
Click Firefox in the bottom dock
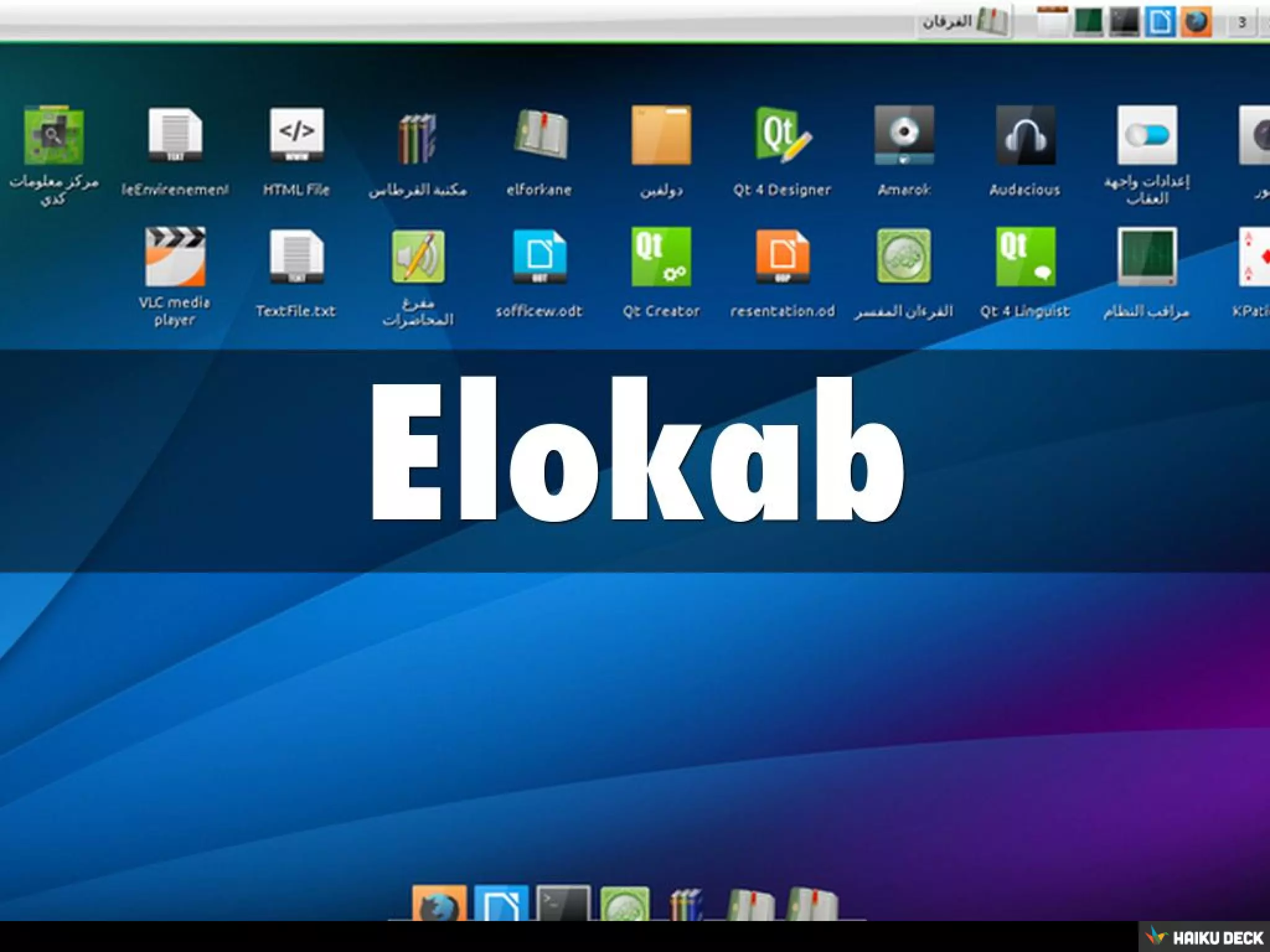coord(439,905)
